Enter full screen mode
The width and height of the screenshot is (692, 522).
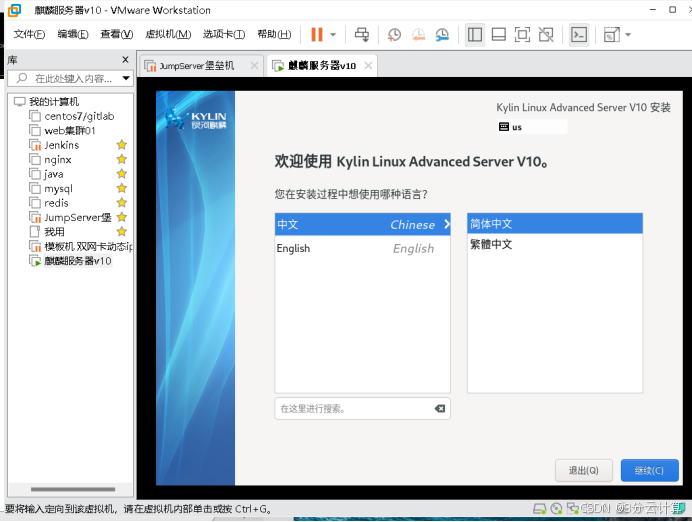click(x=523, y=34)
